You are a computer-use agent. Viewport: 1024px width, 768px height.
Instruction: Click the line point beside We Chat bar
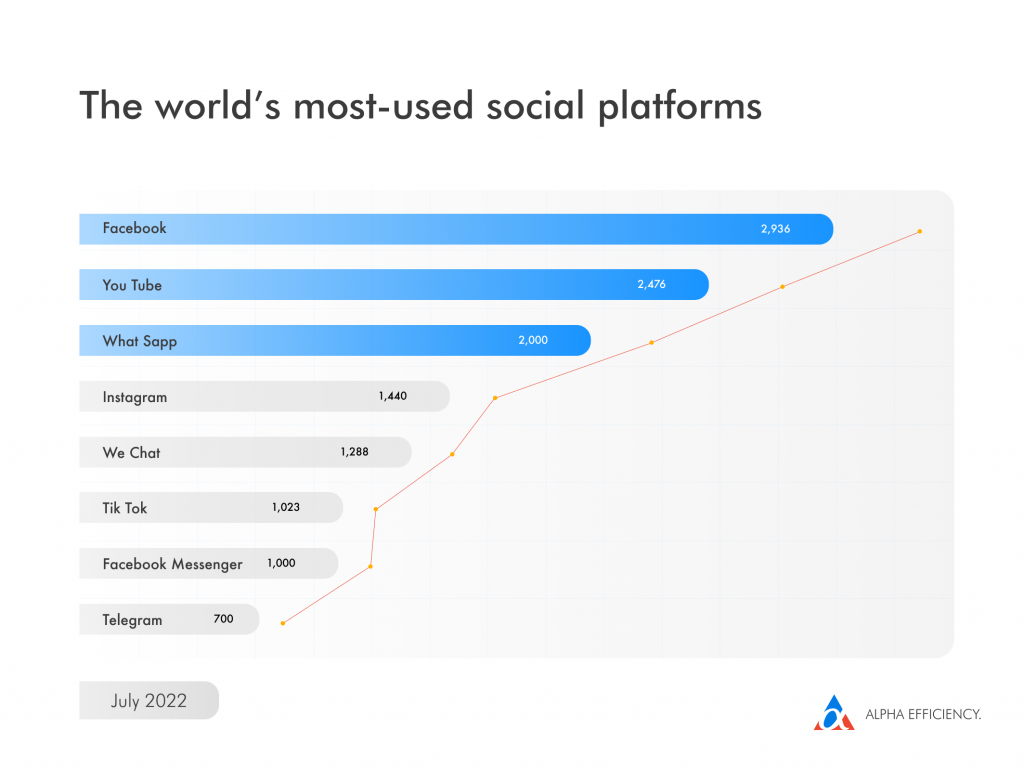click(453, 454)
